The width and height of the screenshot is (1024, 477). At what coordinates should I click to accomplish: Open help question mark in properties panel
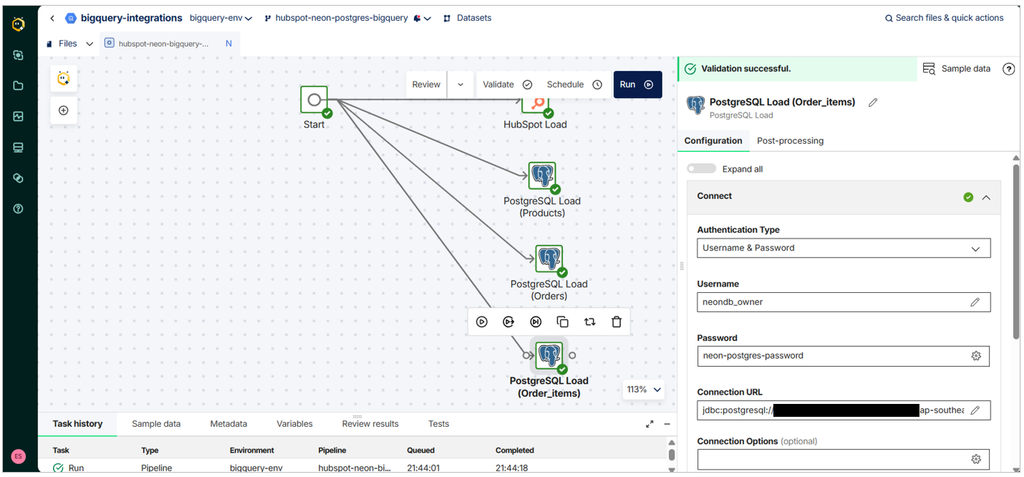tap(1008, 69)
